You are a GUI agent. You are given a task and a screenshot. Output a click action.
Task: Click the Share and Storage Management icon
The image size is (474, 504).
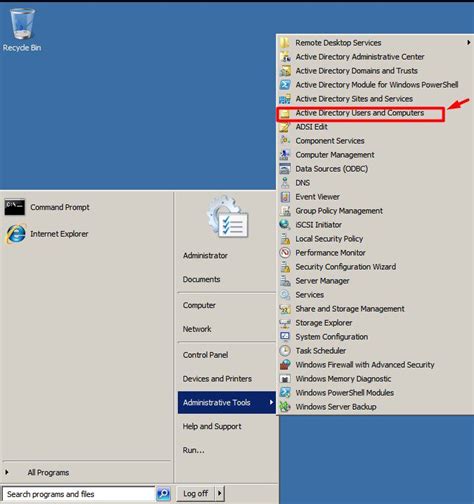(x=285, y=309)
